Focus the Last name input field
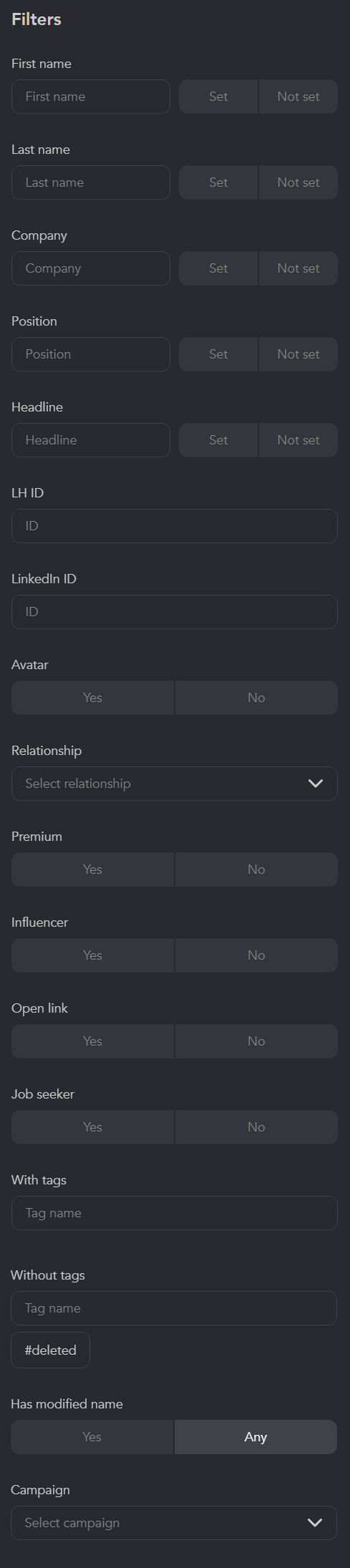Viewport: 350px width, 1568px height. click(91, 182)
